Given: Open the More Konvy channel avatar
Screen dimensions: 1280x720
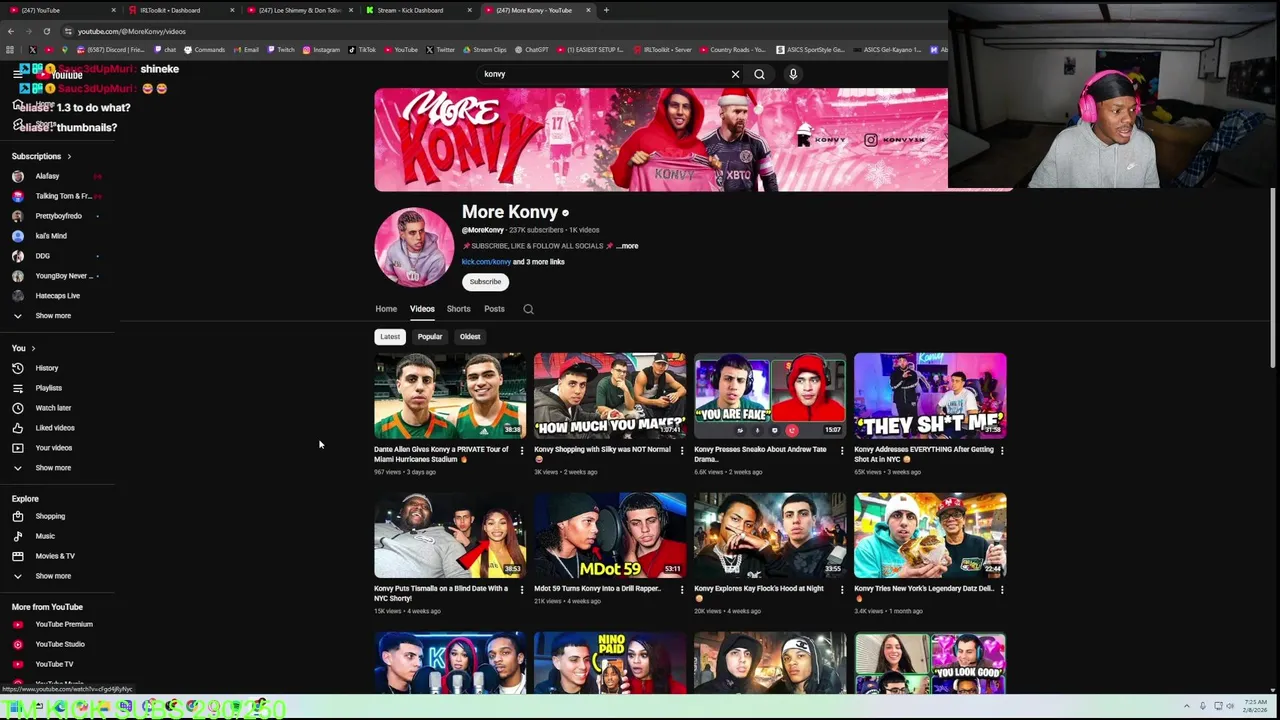Looking at the screenshot, I should pyautogui.click(x=414, y=247).
